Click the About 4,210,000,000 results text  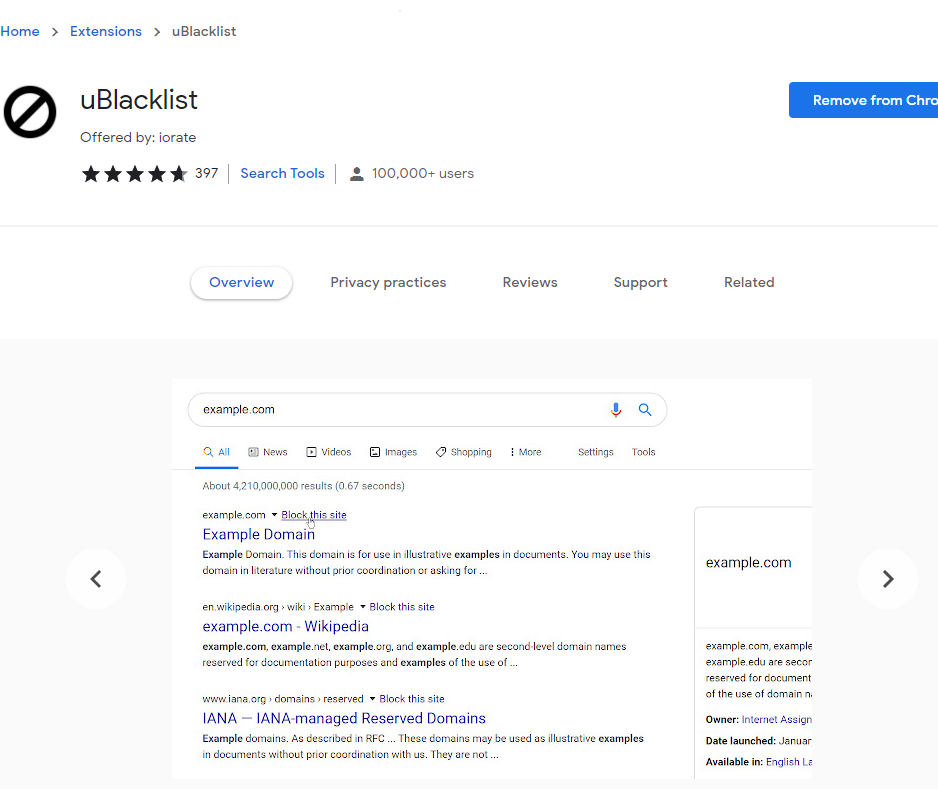tap(303, 486)
